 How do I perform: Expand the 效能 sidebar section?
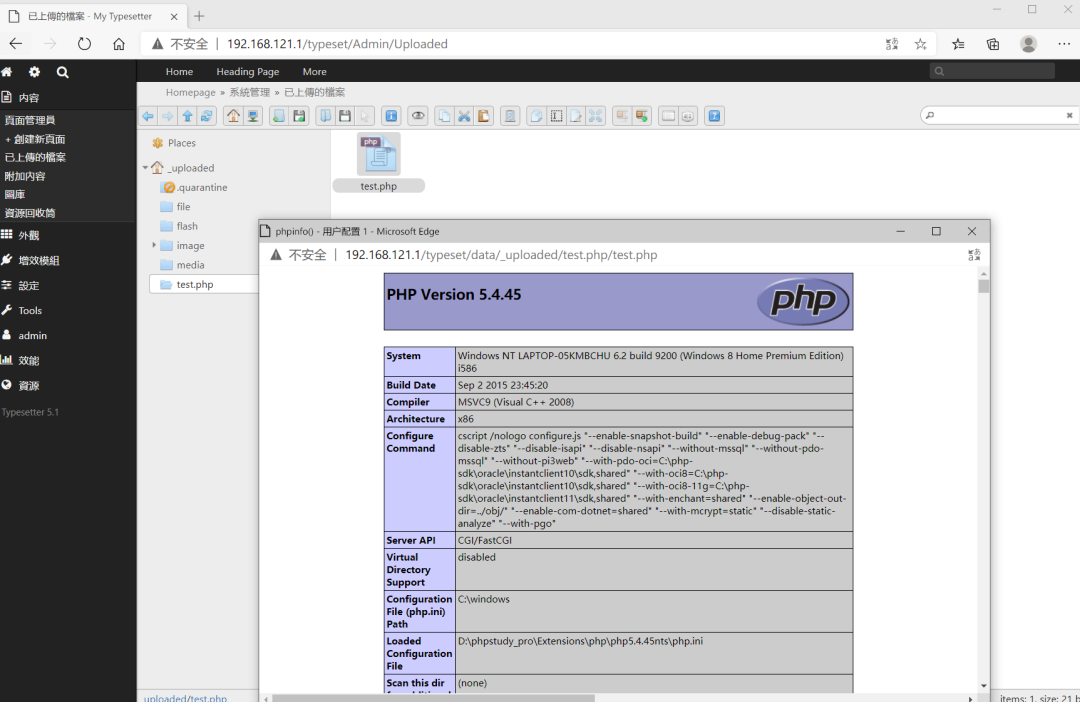[x=68, y=360]
